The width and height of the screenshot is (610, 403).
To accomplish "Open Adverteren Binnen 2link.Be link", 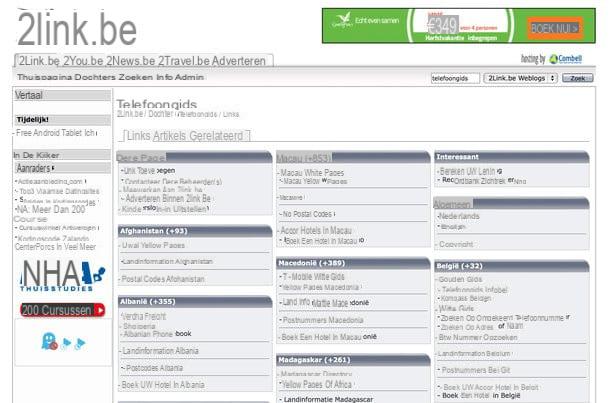I will point(168,199).
